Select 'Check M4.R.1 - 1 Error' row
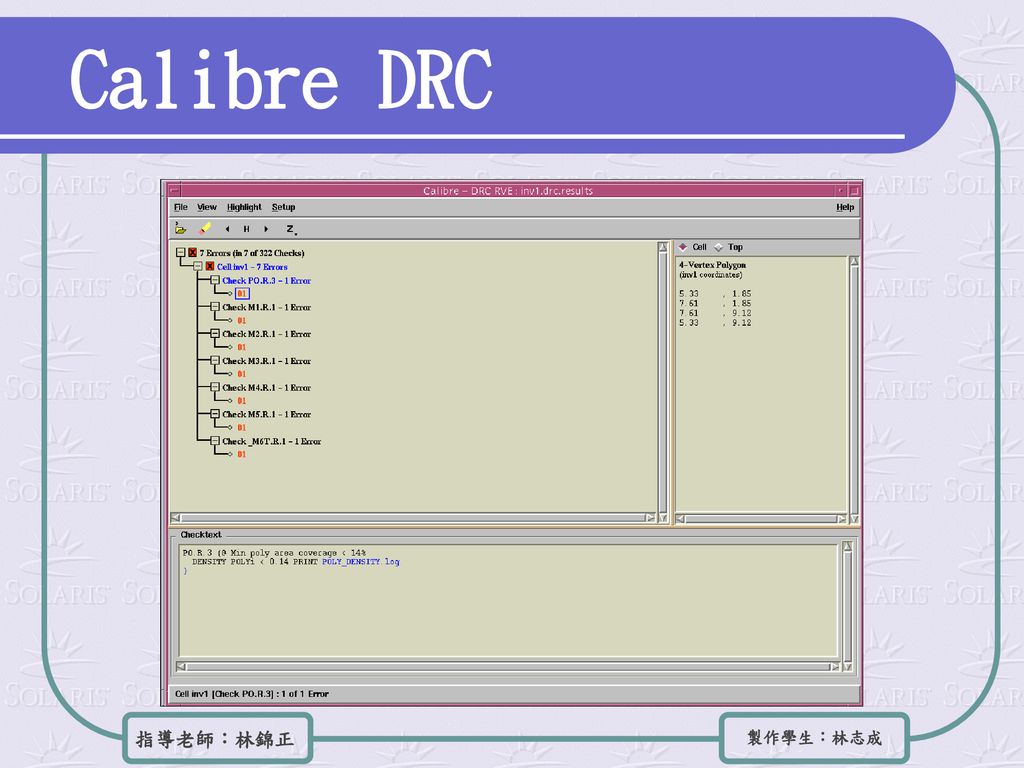Viewport: 1024px width, 768px height. click(x=266, y=387)
